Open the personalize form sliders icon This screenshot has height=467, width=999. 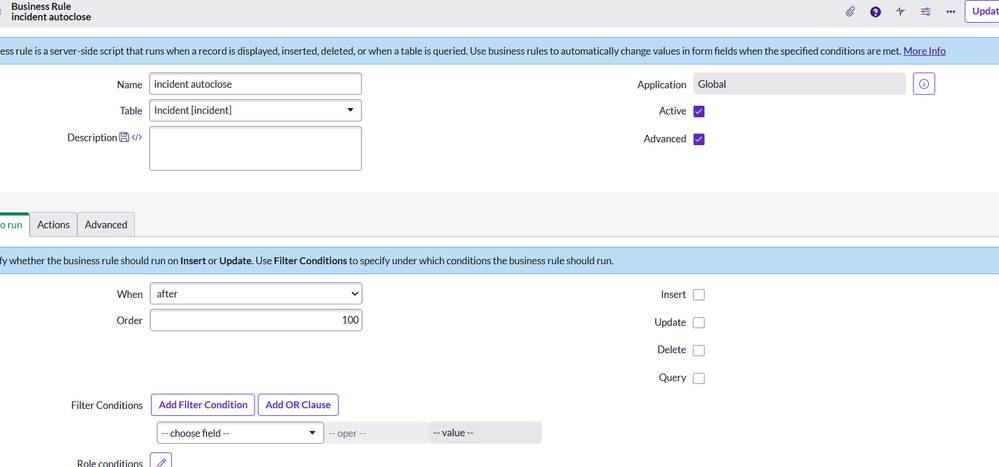point(925,12)
